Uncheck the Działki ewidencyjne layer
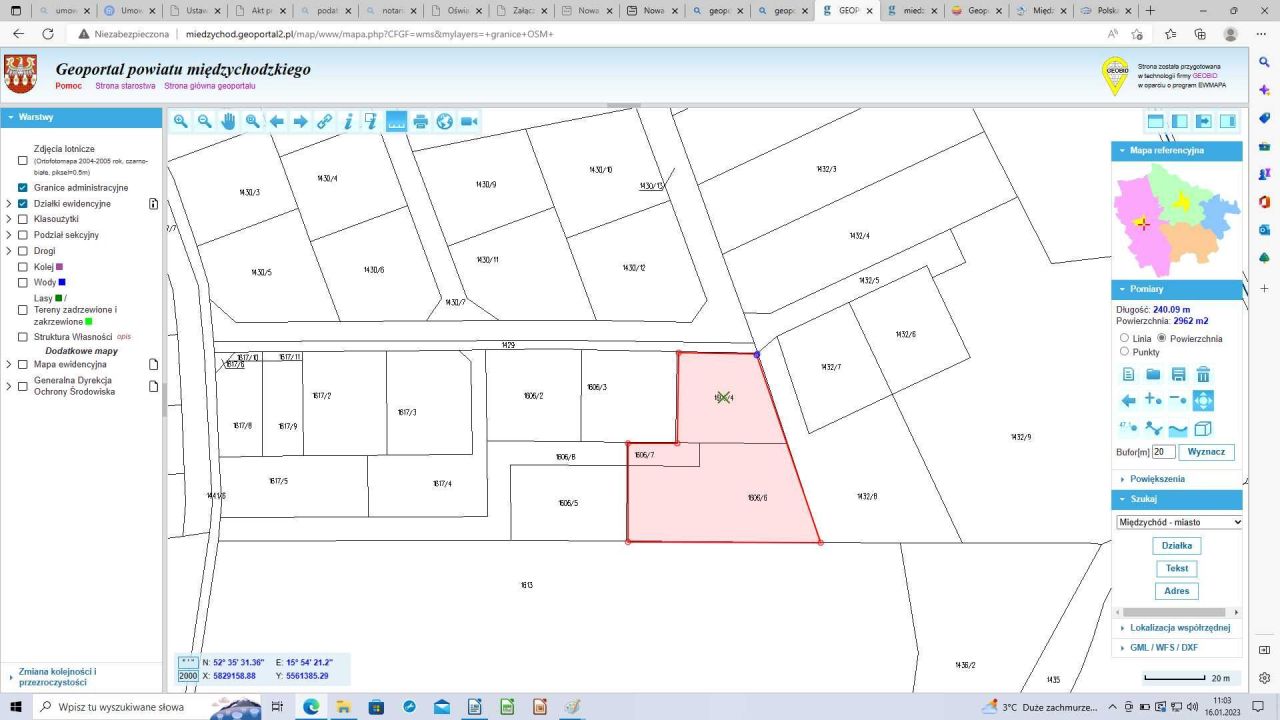Screen dimensions: 1280x720 (x=23, y=204)
